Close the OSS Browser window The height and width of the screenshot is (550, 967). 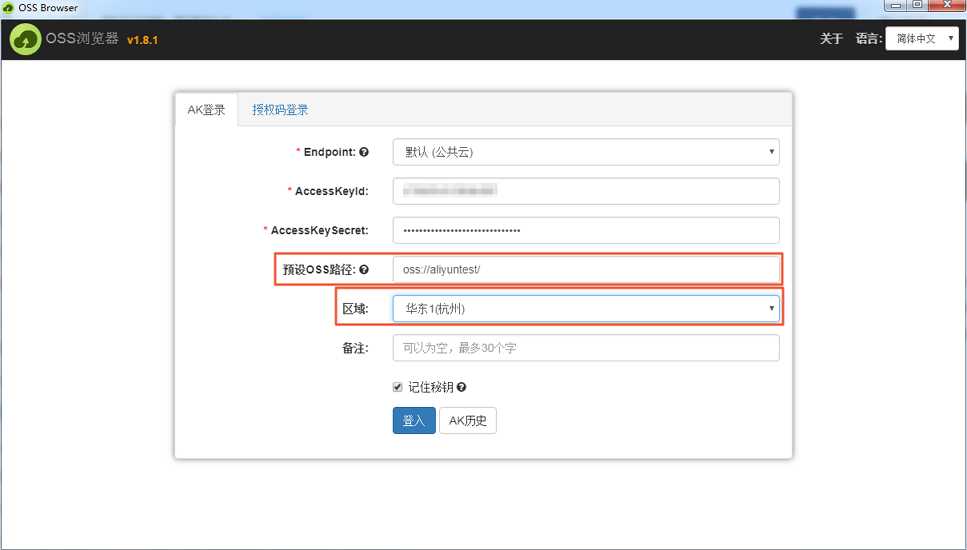pyautogui.click(x=947, y=5)
